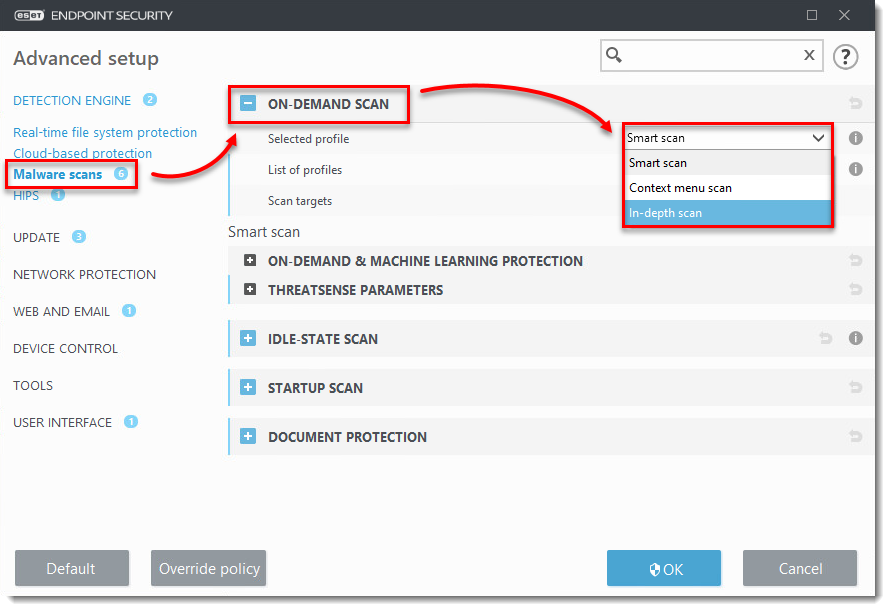The image size is (890, 611).
Task: Click the Default button
Action: (x=72, y=568)
